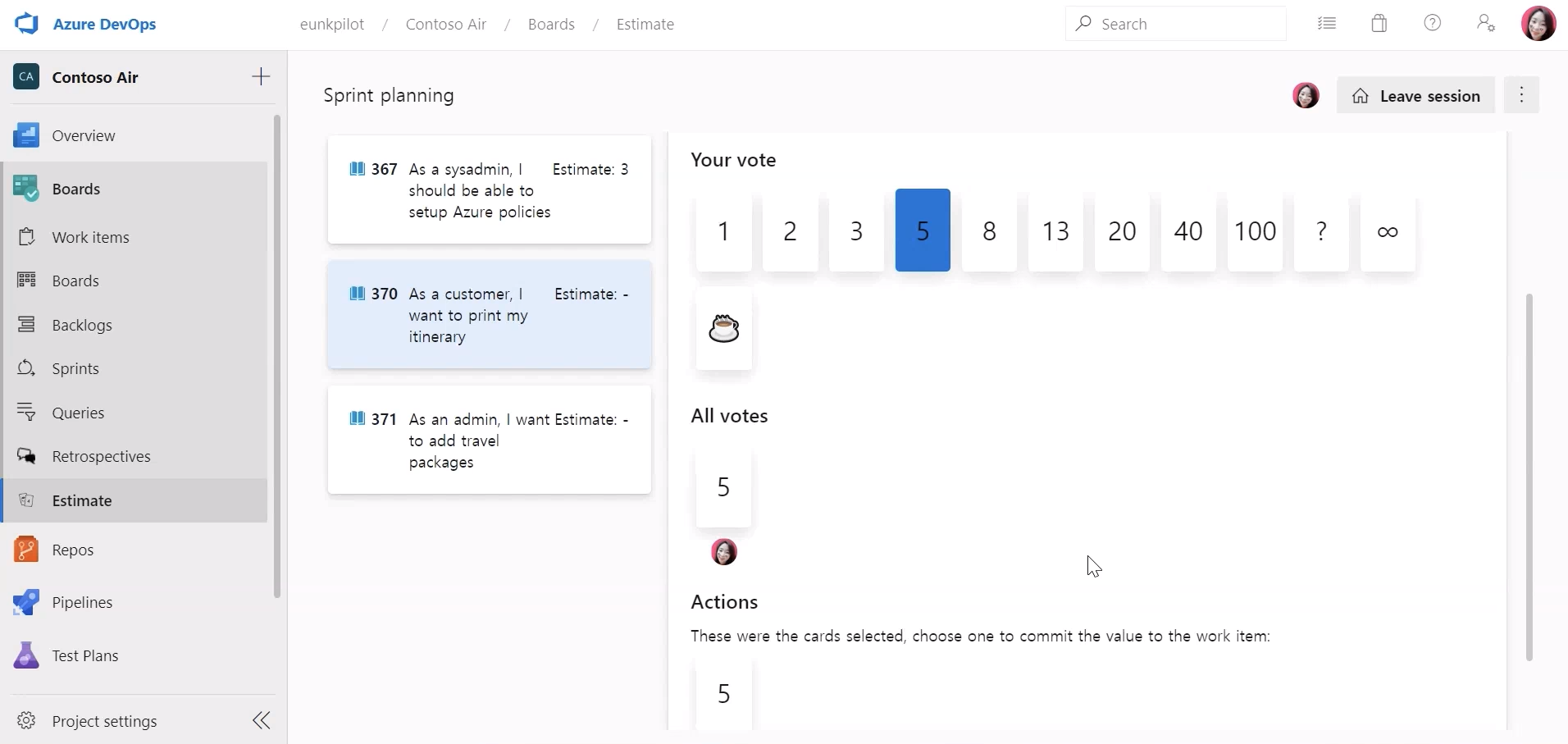Screen dimensions: 1568x744
Task: Open Help question mark icon
Action: click(1433, 24)
